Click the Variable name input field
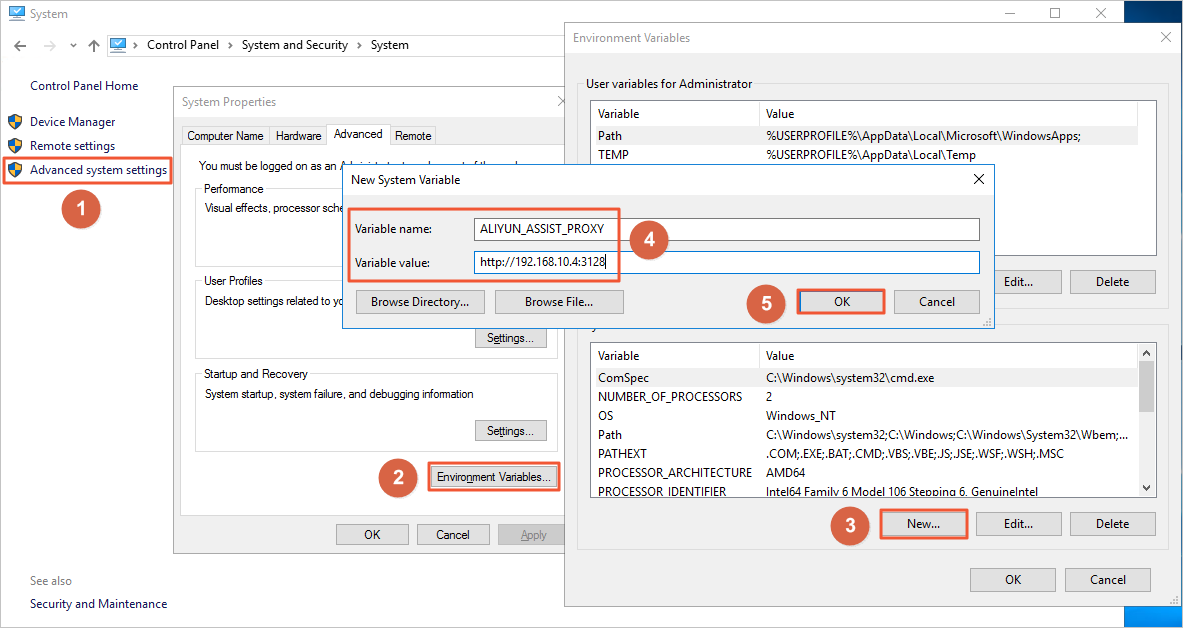This screenshot has height=628, width=1183. [x=726, y=229]
